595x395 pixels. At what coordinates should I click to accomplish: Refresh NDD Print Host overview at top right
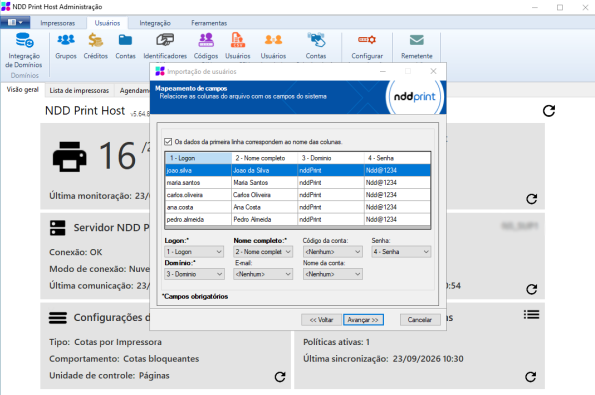(x=549, y=111)
